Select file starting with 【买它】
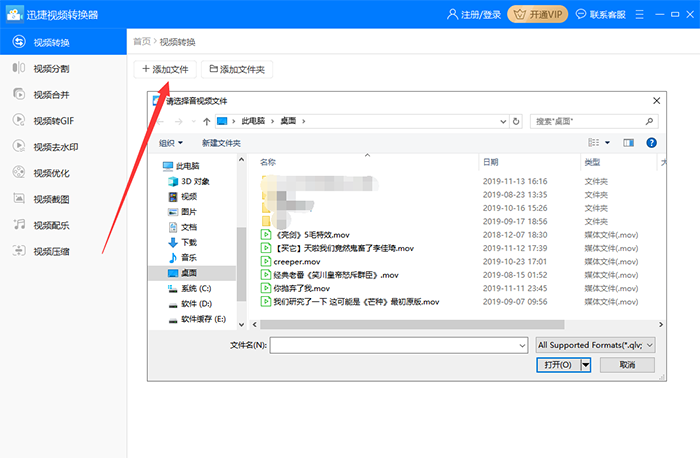 tap(338, 248)
